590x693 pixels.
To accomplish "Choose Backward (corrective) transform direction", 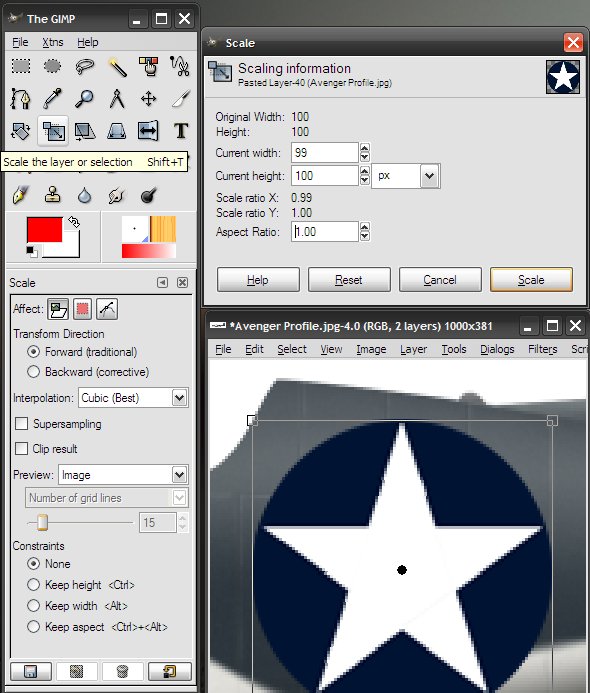I will click(x=34, y=372).
